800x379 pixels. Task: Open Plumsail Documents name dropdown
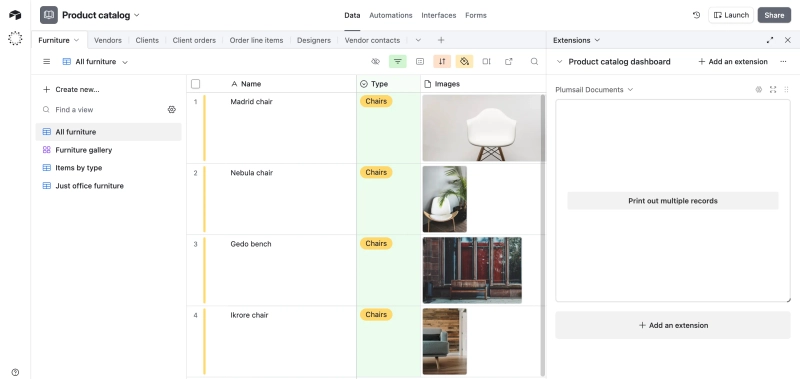pos(630,90)
